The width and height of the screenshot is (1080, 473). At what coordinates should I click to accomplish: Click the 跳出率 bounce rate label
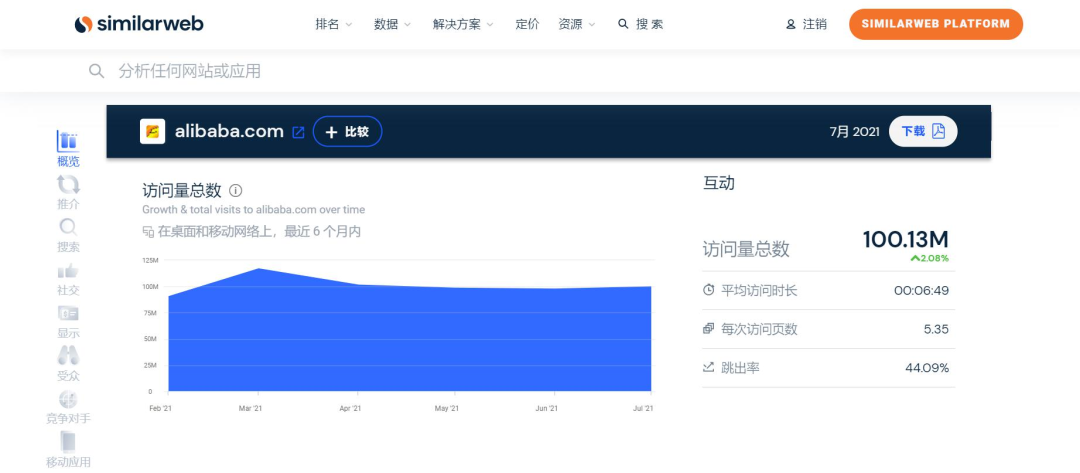click(740, 368)
